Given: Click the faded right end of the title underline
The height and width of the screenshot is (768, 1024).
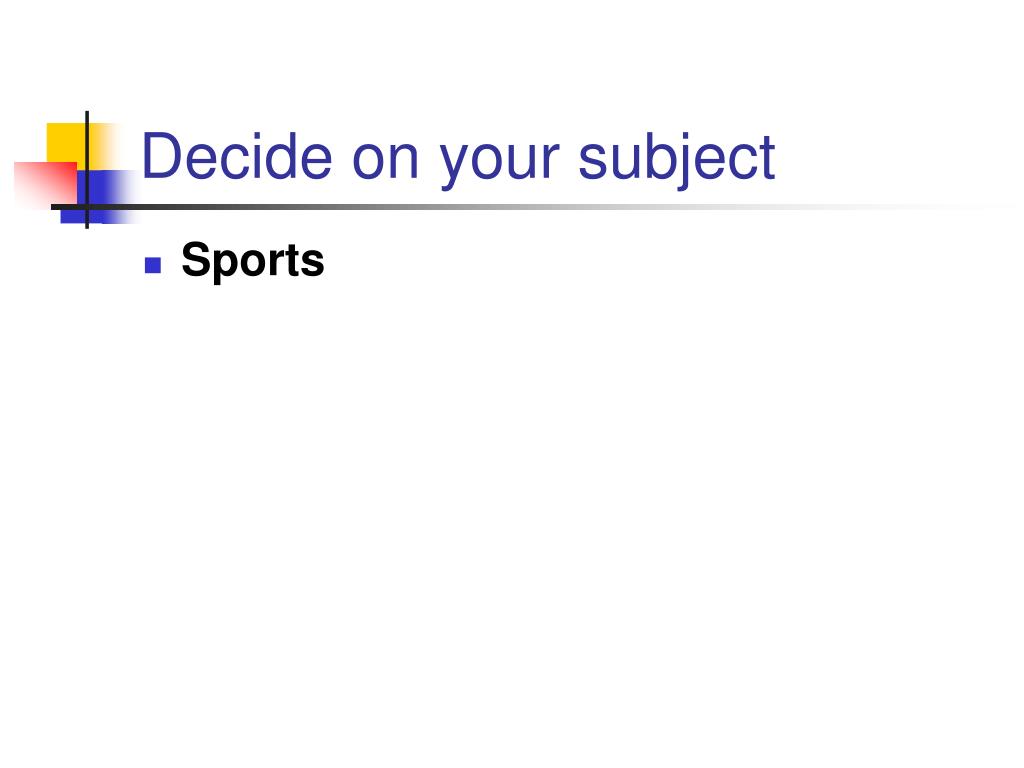Looking at the screenshot, I should point(947,207).
